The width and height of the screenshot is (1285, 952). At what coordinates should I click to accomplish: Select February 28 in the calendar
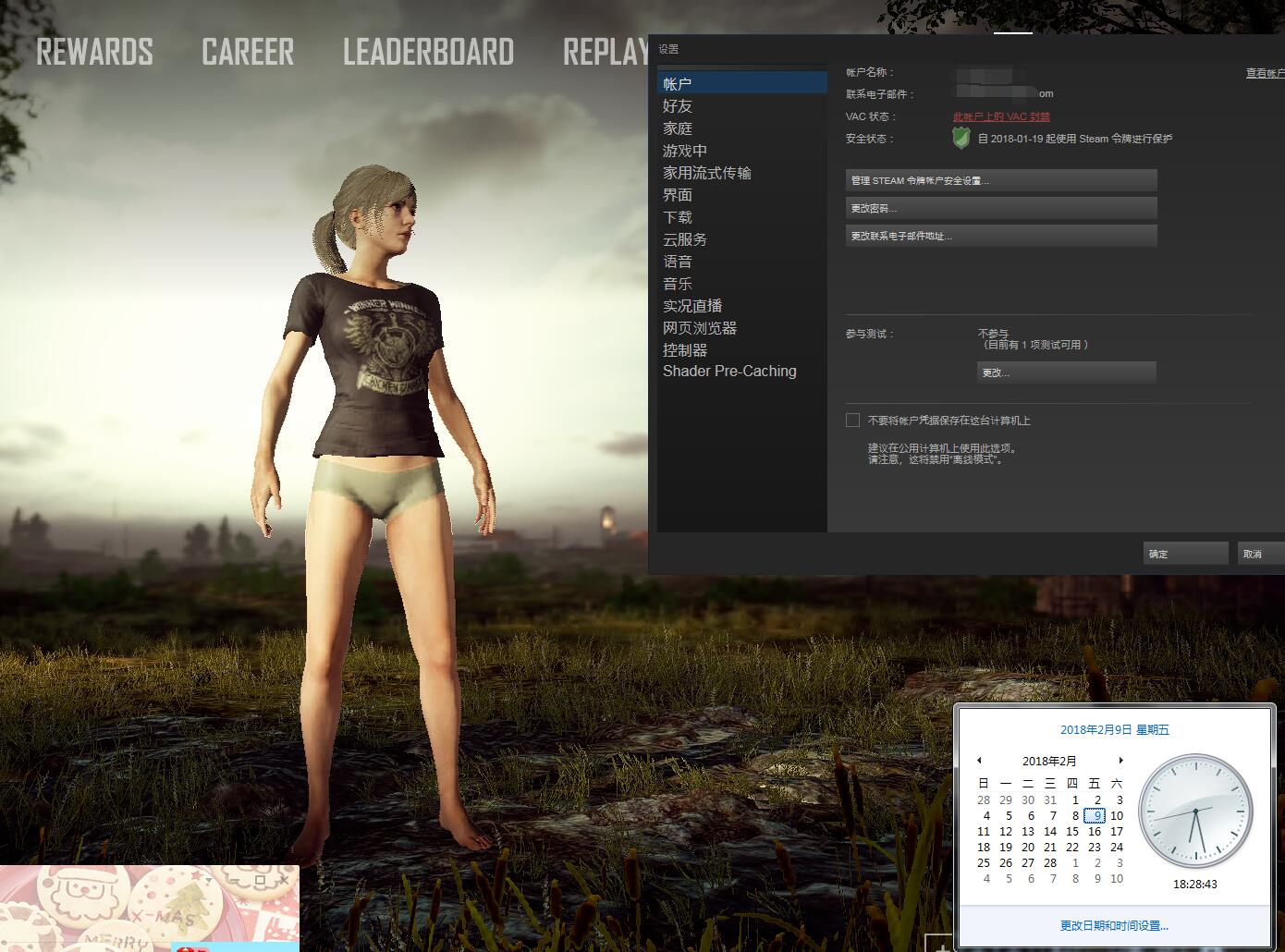pos(1050,862)
